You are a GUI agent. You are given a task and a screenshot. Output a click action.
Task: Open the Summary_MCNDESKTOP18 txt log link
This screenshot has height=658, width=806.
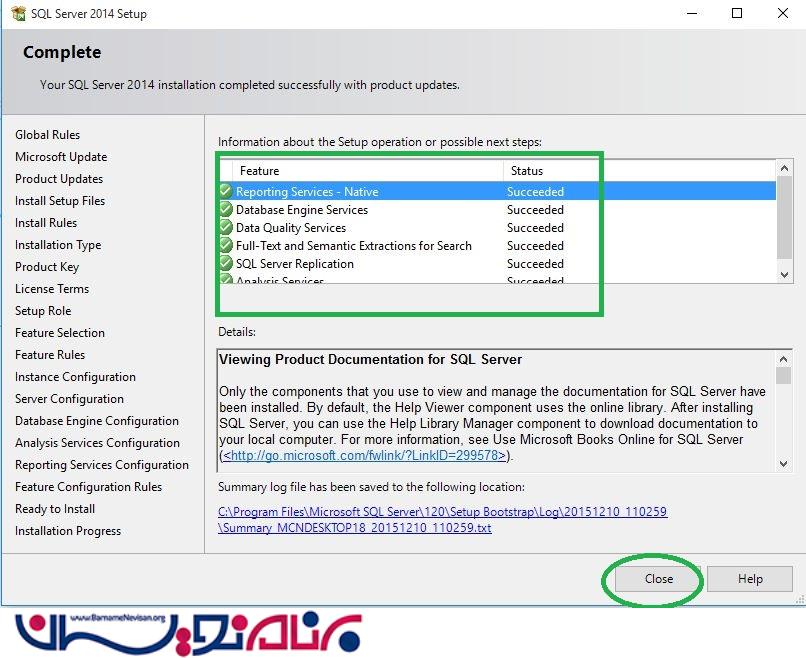coord(355,528)
